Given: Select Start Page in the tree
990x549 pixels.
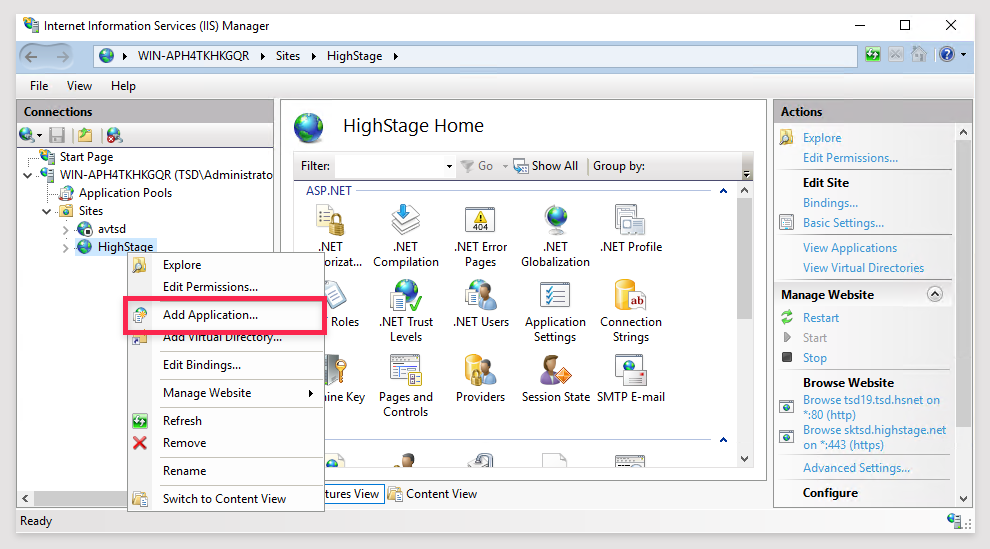Looking at the screenshot, I should (86, 156).
